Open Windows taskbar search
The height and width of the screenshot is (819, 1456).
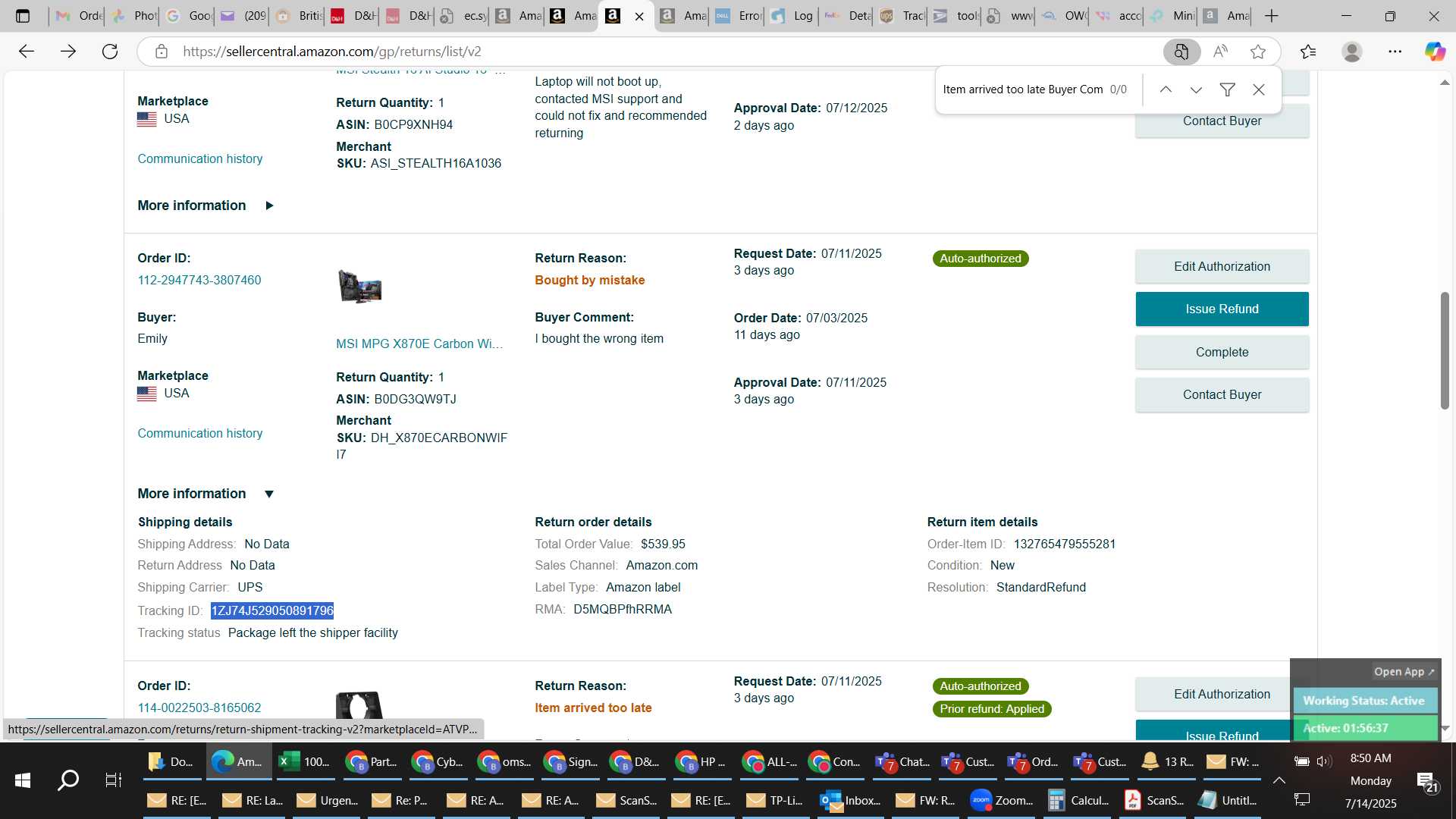tap(68, 780)
